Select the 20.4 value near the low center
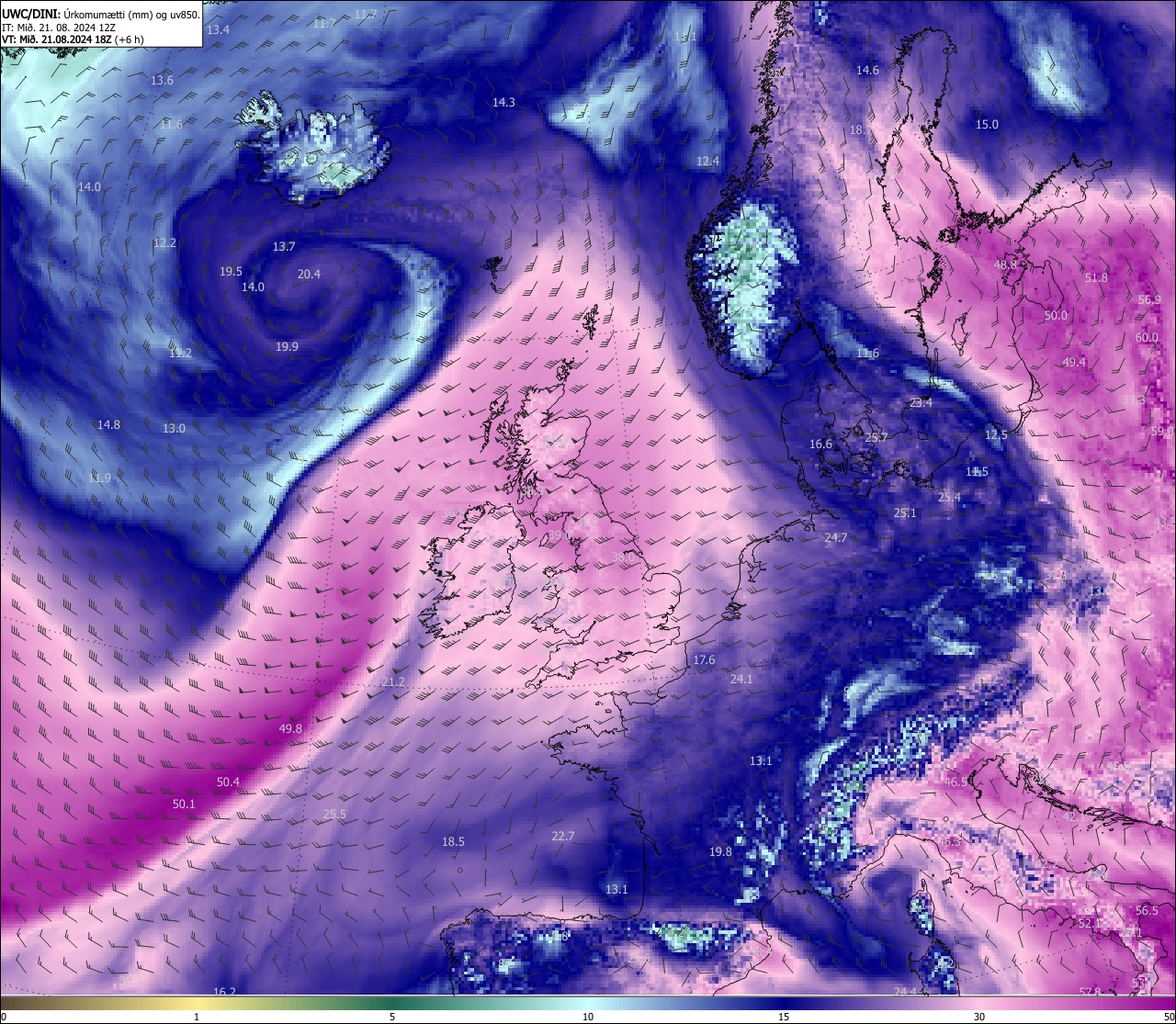The width and height of the screenshot is (1176, 1024). (x=310, y=274)
